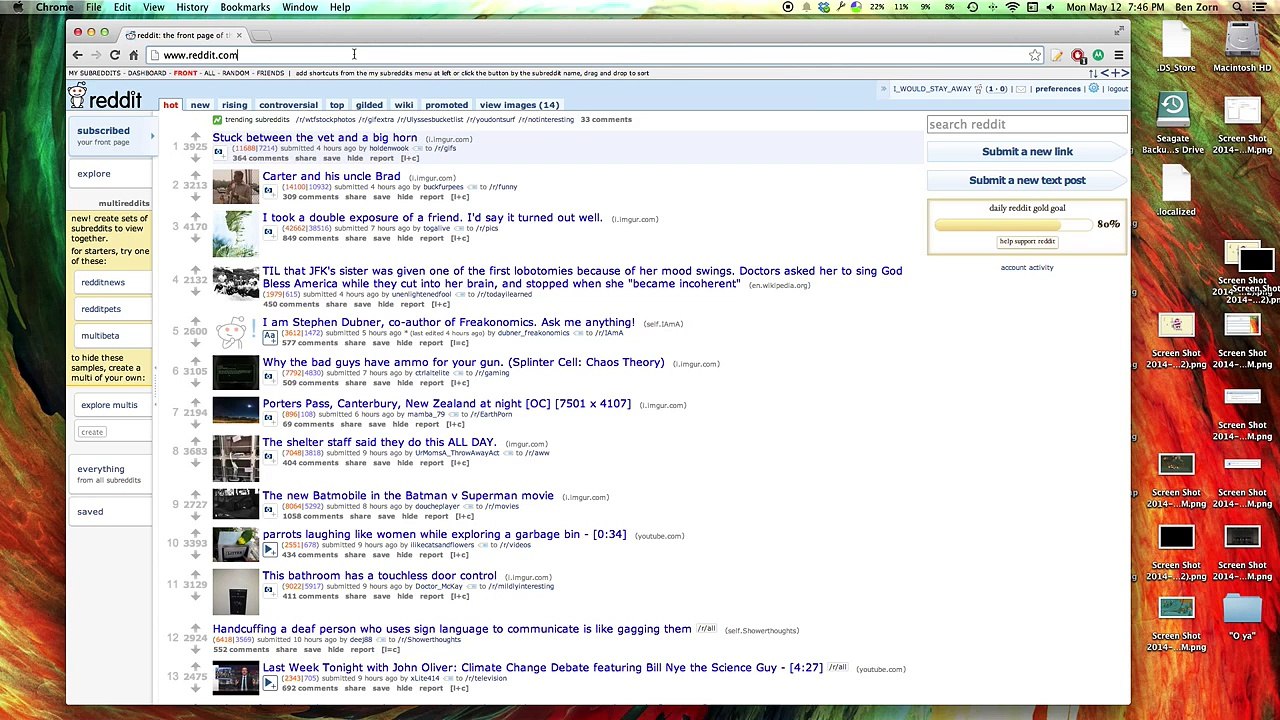Screen dimensions: 1280x720
Task: Open the Spotlight search magnifier
Action: coord(1237,7)
